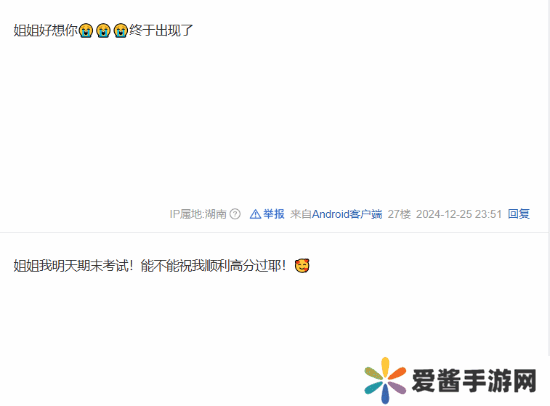Report the comment via 举报 link
Viewport: 550px width, 406px height.
click(274, 214)
